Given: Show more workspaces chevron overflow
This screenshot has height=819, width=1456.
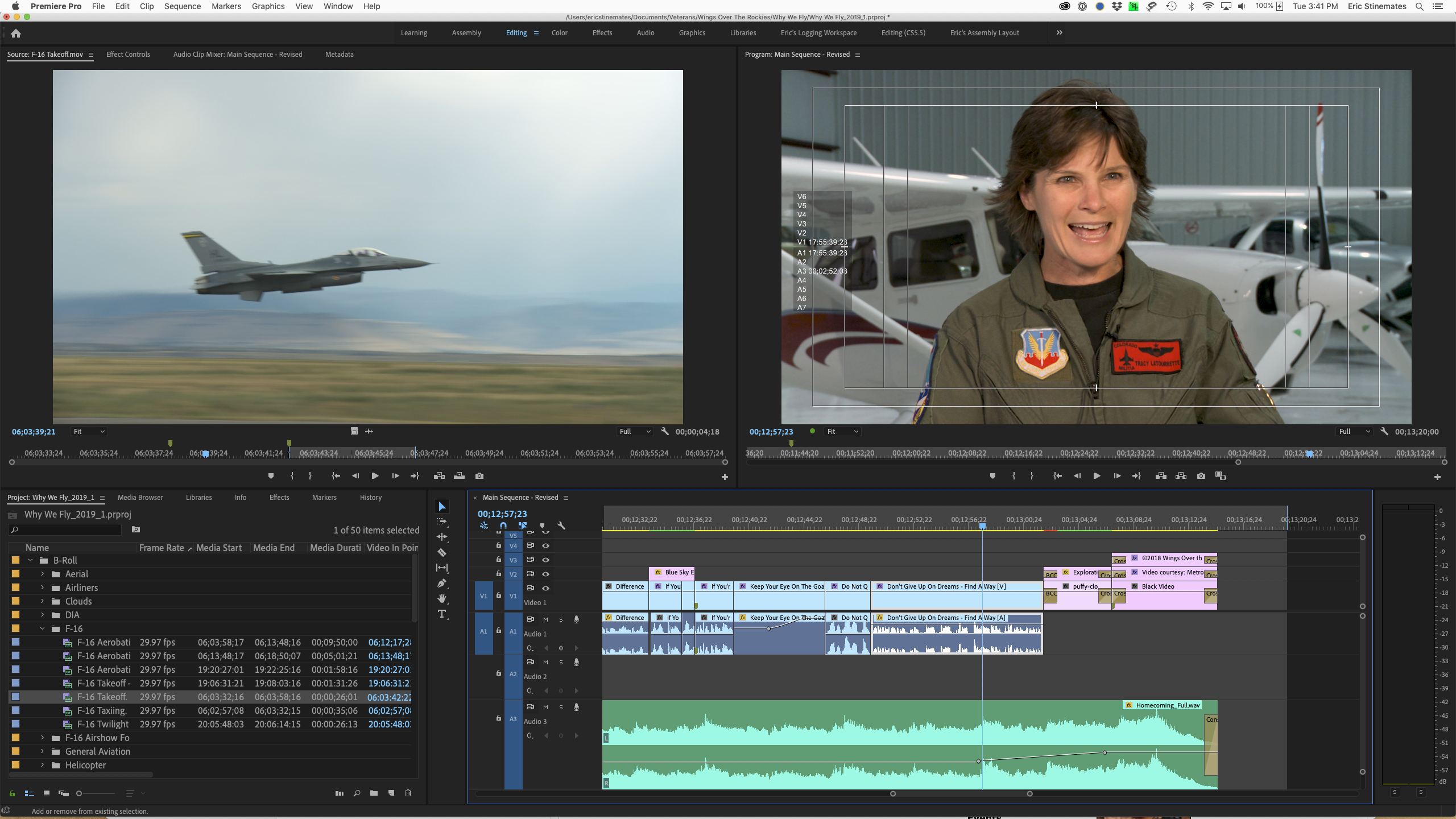Looking at the screenshot, I should click(1059, 33).
